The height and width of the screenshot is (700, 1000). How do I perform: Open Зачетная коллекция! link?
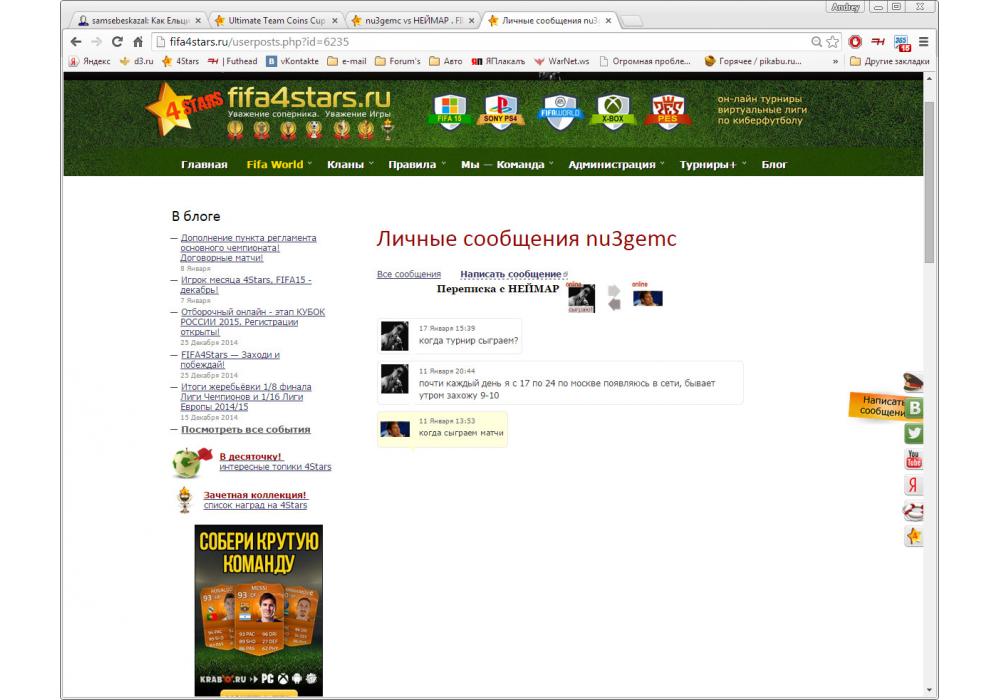coord(254,495)
